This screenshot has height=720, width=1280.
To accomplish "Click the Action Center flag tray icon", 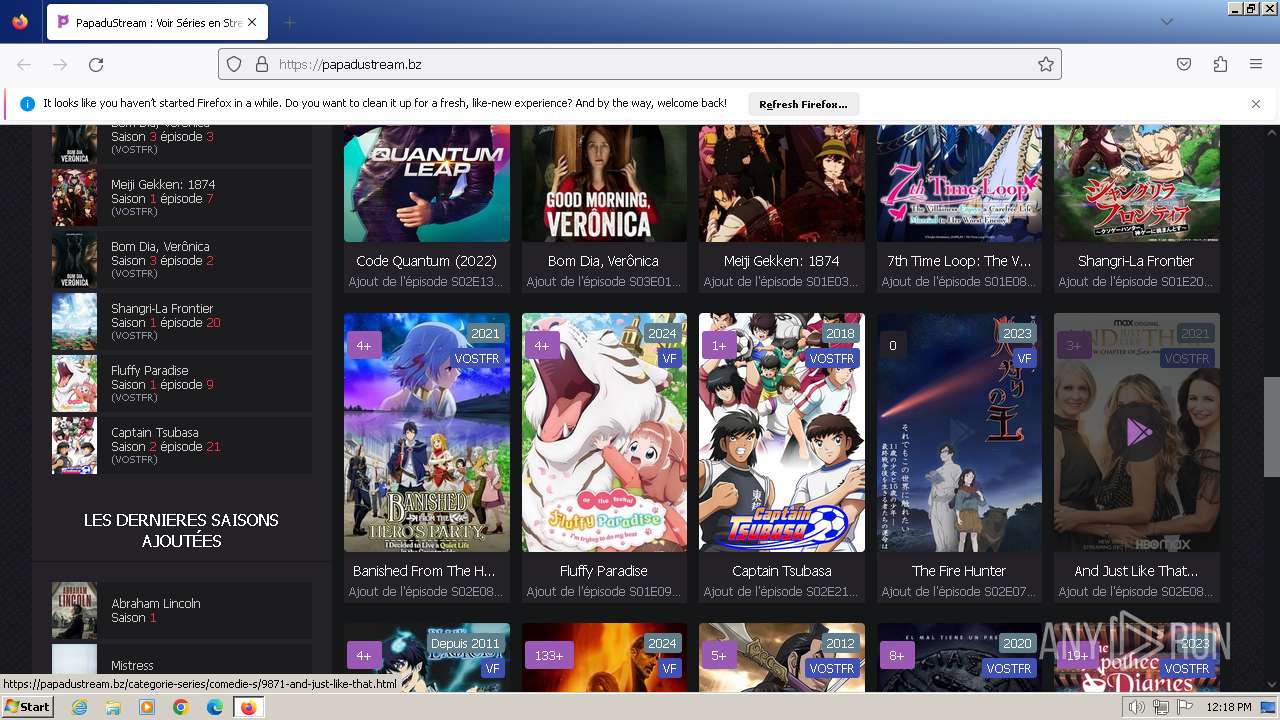I will (x=1185, y=707).
